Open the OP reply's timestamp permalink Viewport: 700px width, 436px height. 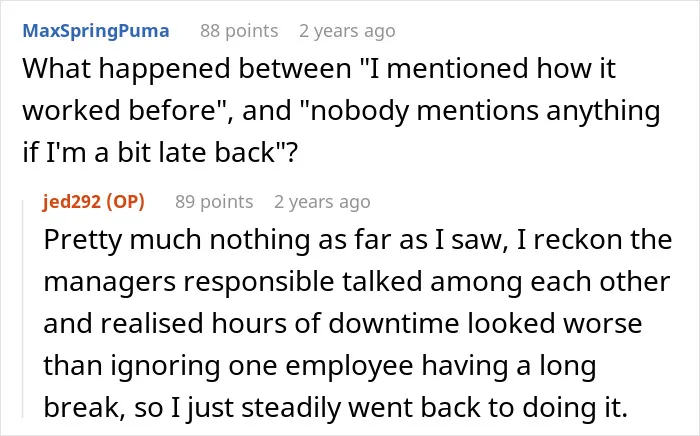point(322,202)
